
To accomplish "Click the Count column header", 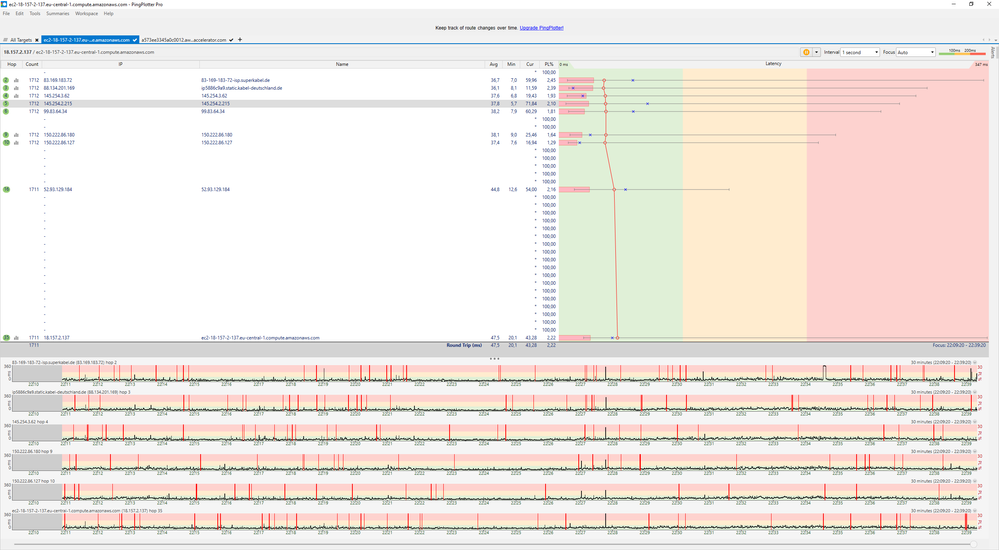I will click(32, 64).
